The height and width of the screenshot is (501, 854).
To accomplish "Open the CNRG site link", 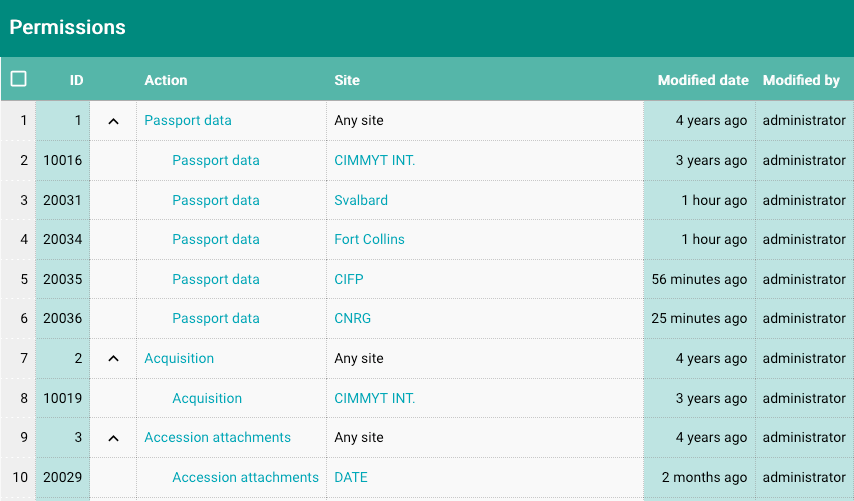I will coord(352,318).
